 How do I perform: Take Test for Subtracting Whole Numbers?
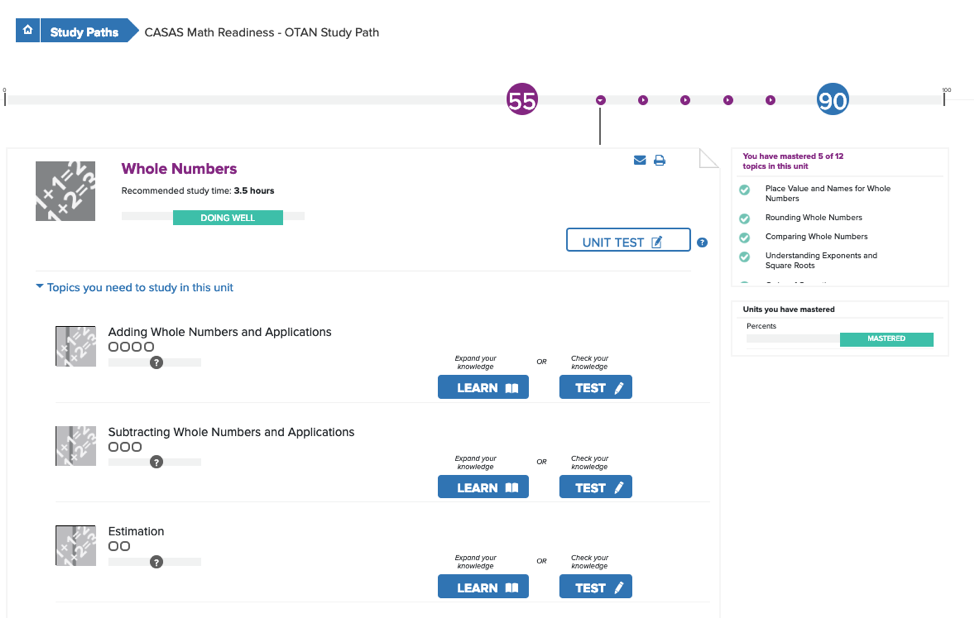coord(595,488)
